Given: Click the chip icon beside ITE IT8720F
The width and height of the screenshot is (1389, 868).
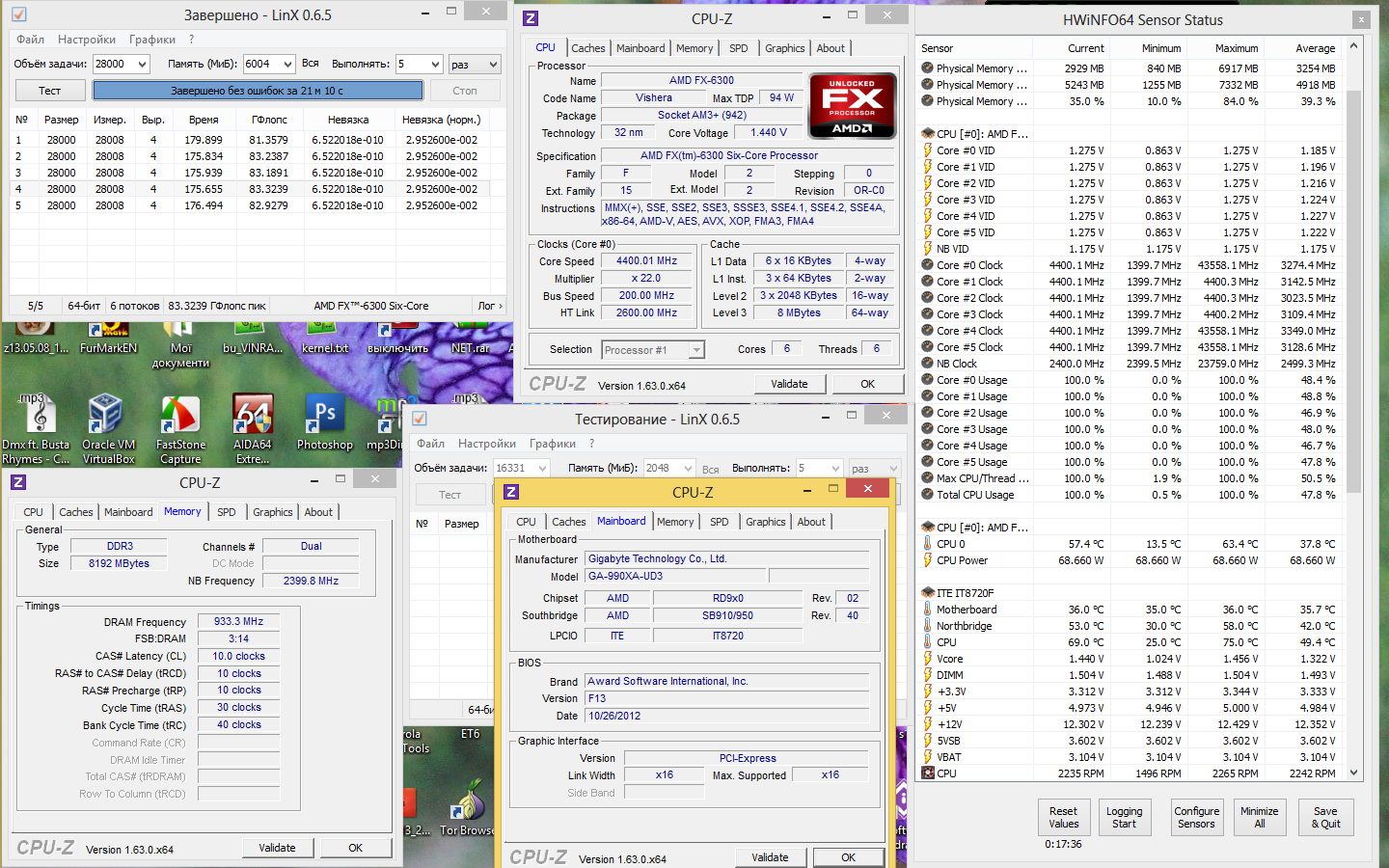Looking at the screenshot, I should click(928, 593).
